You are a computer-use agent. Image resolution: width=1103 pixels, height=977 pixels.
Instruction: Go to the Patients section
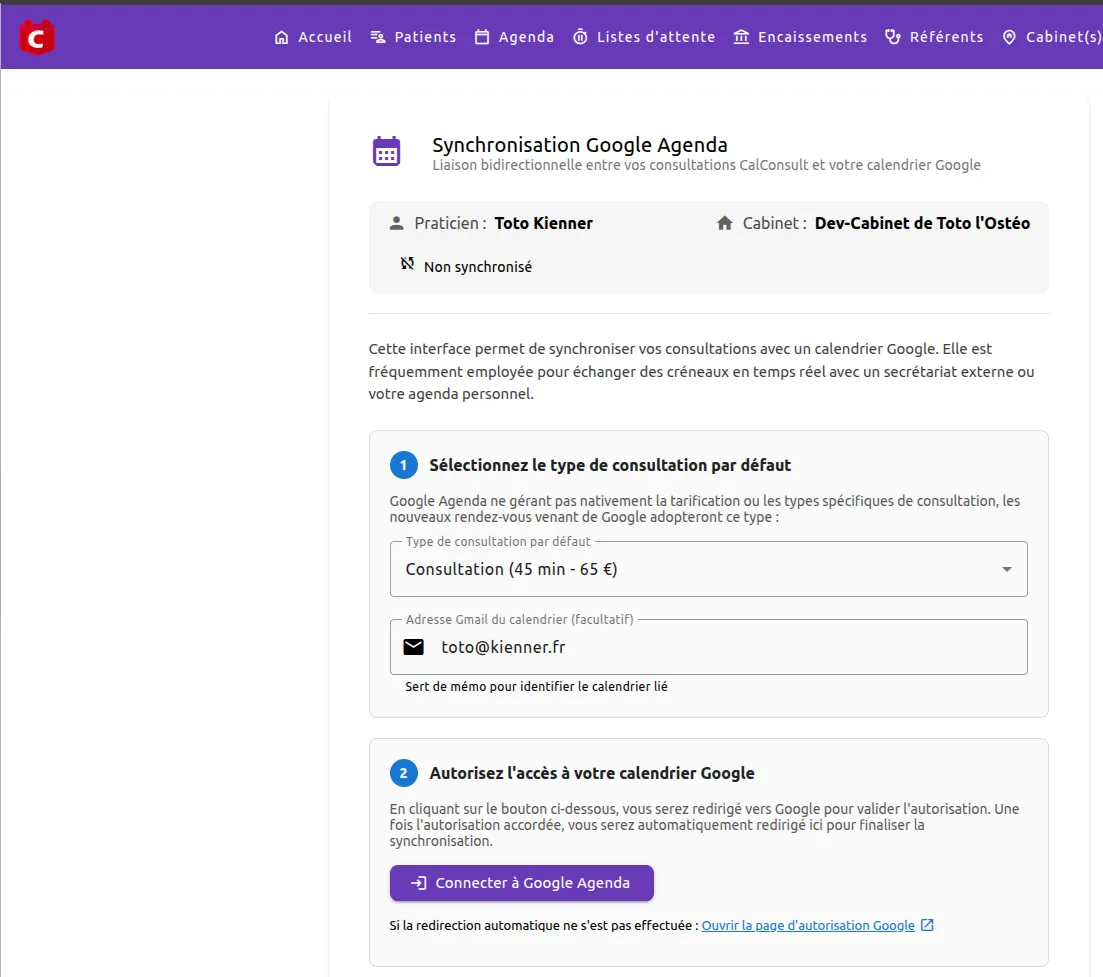tap(413, 37)
